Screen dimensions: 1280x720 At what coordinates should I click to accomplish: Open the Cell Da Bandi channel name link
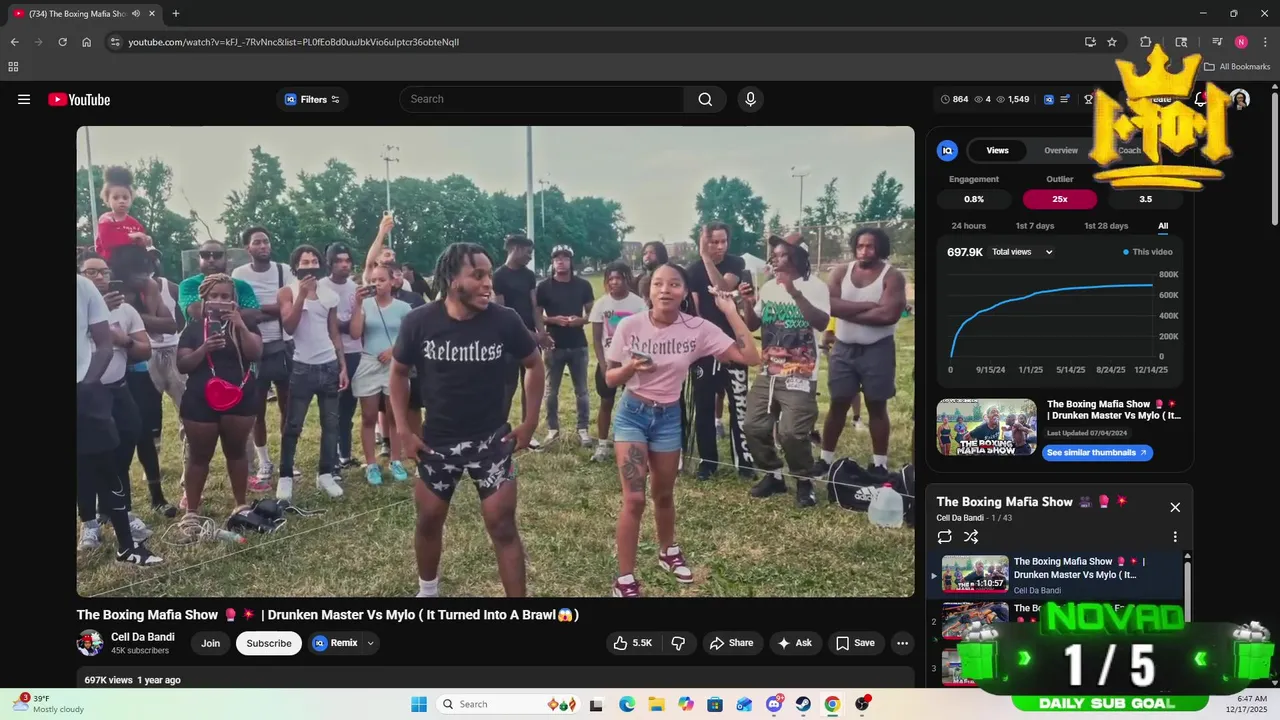coord(143,637)
